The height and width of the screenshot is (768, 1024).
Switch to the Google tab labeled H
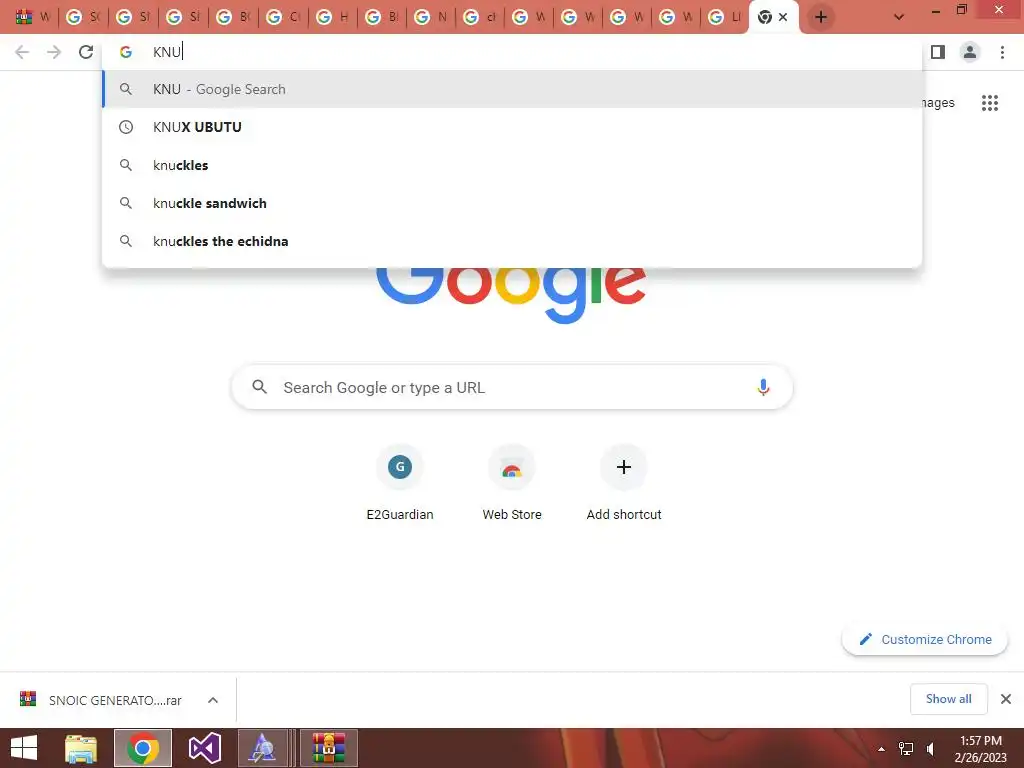[x=332, y=17]
